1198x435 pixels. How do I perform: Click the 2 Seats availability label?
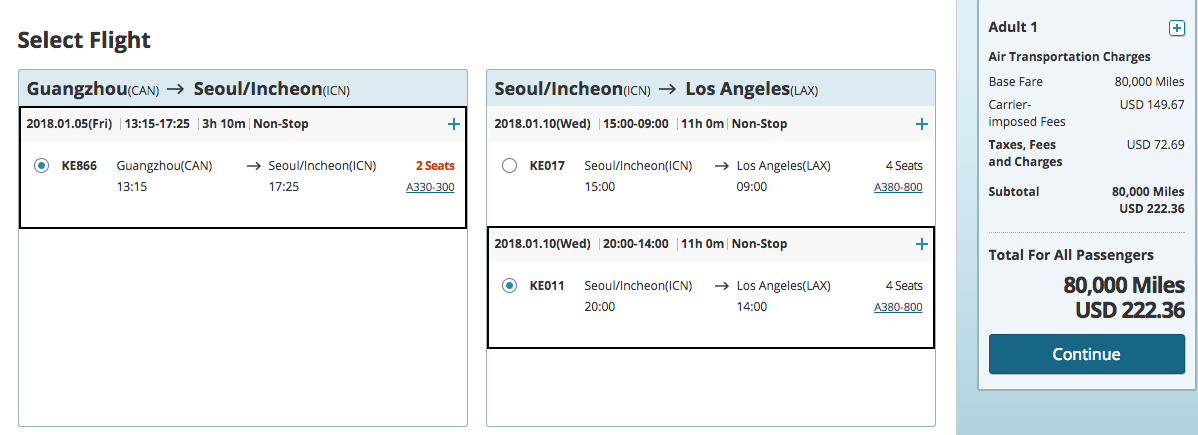[x=435, y=166]
